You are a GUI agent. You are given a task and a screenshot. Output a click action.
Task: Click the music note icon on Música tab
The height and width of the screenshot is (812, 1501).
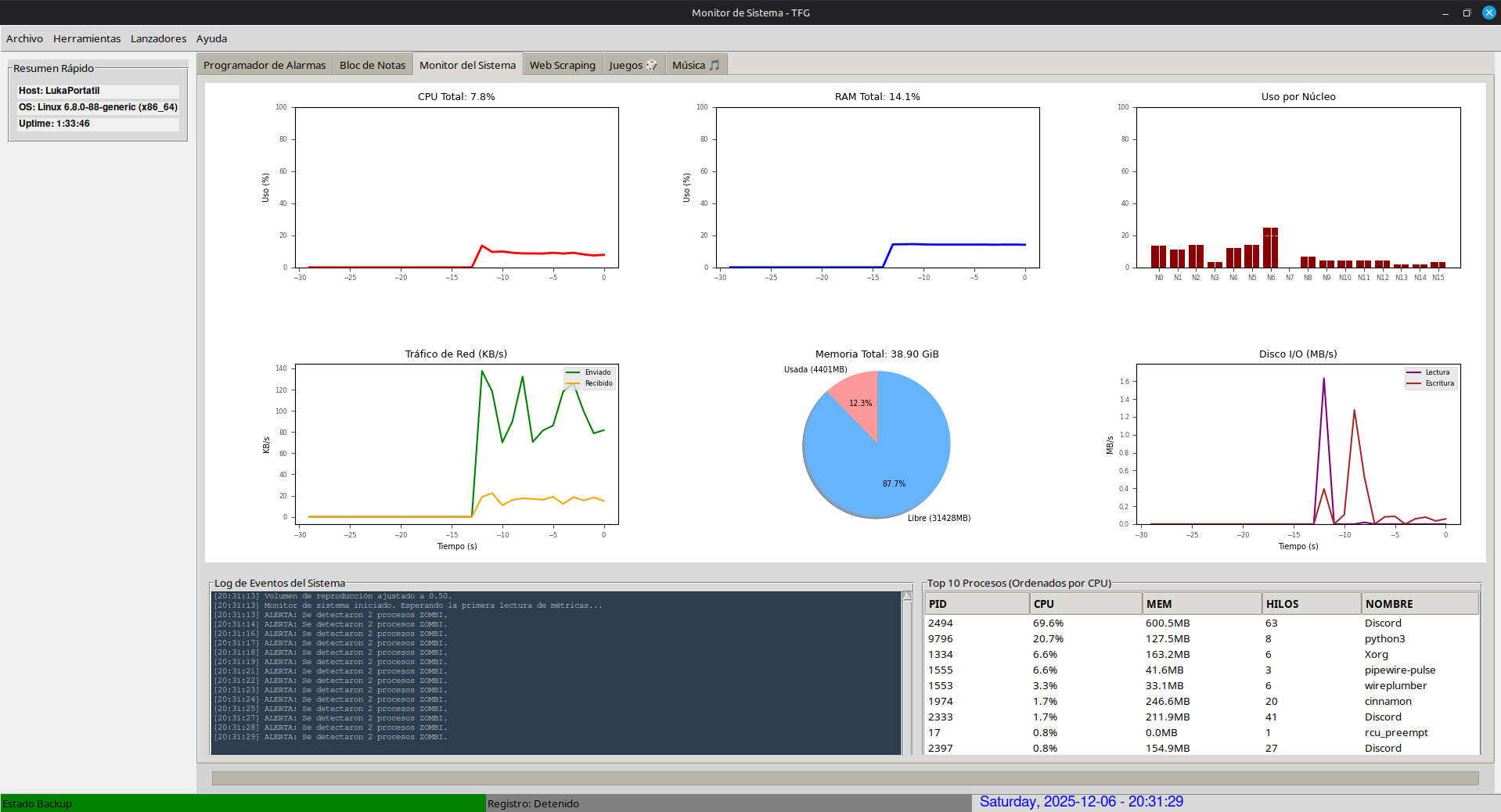click(714, 65)
